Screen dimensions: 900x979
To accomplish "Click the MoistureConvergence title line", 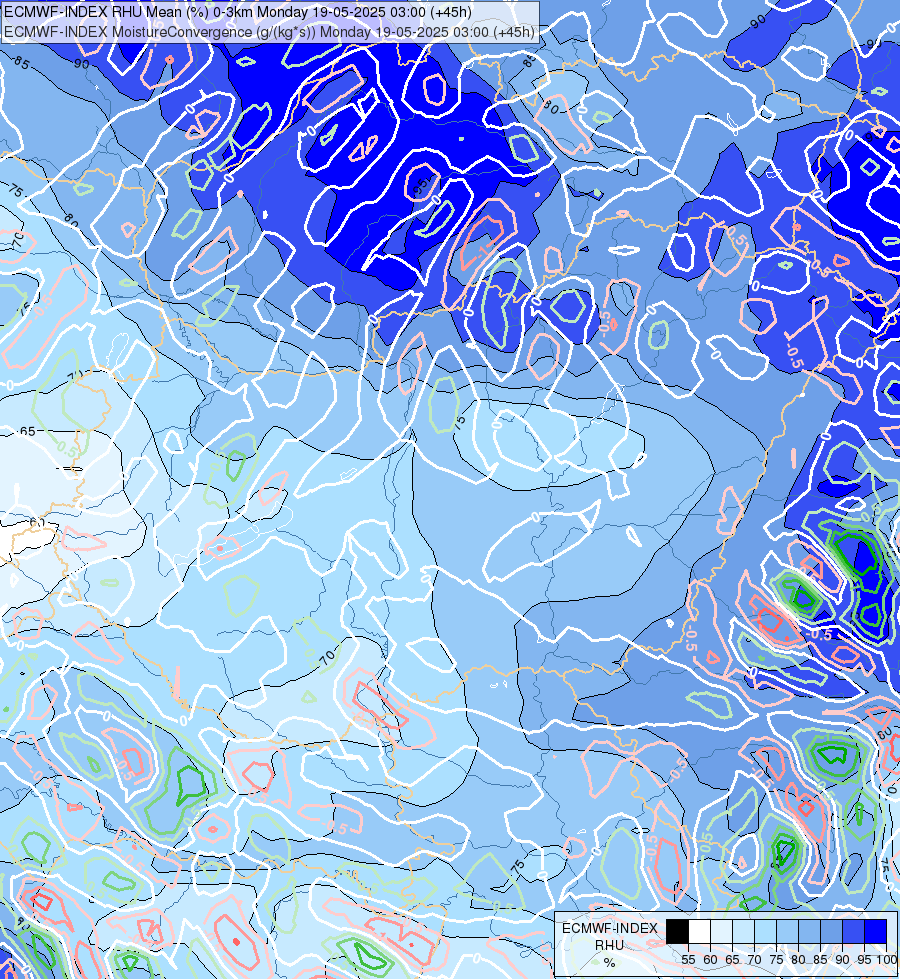I will (x=269, y=32).
